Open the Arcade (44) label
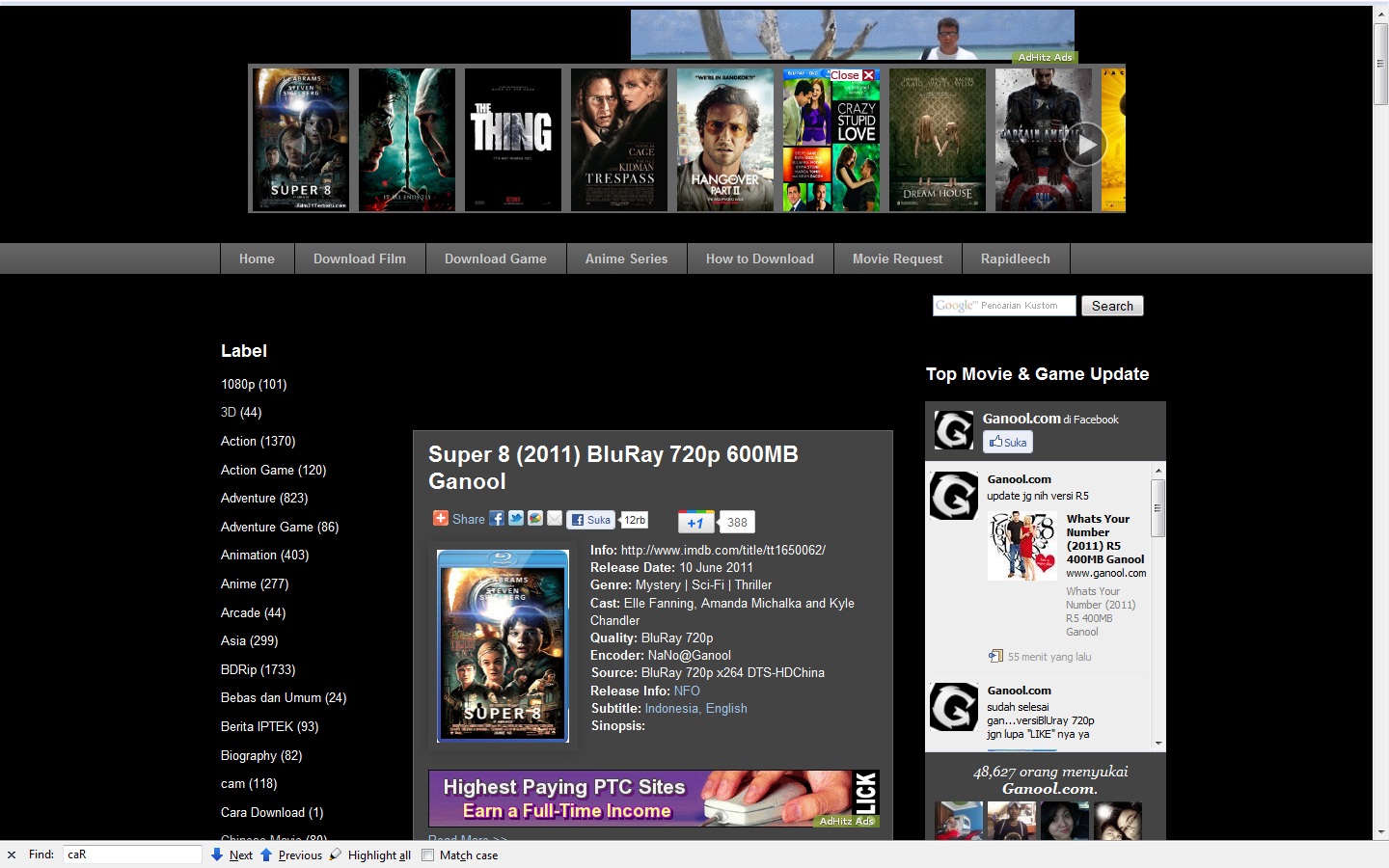Screen dimensions: 1389x868 pyautogui.click(x=254, y=612)
